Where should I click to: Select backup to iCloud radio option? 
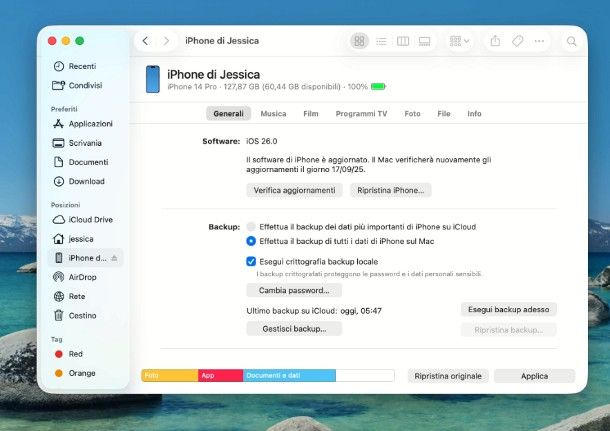click(251, 227)
